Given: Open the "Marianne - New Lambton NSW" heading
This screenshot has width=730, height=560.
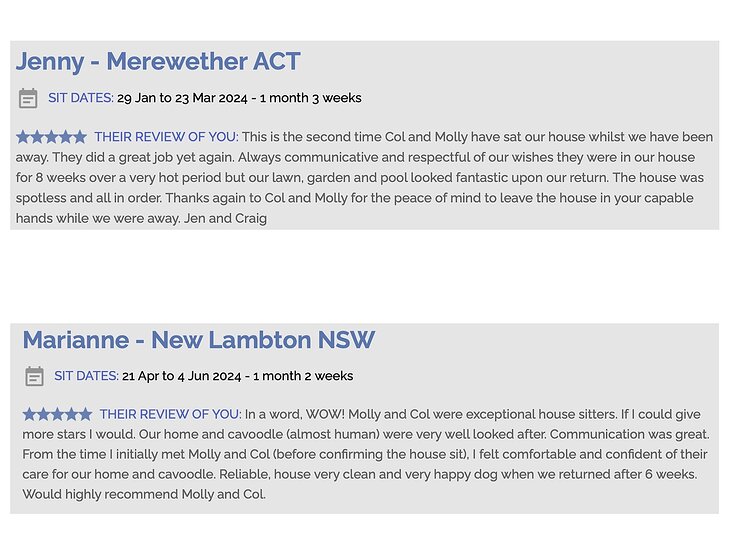Looking at the screenshot, I should (198, 340).
